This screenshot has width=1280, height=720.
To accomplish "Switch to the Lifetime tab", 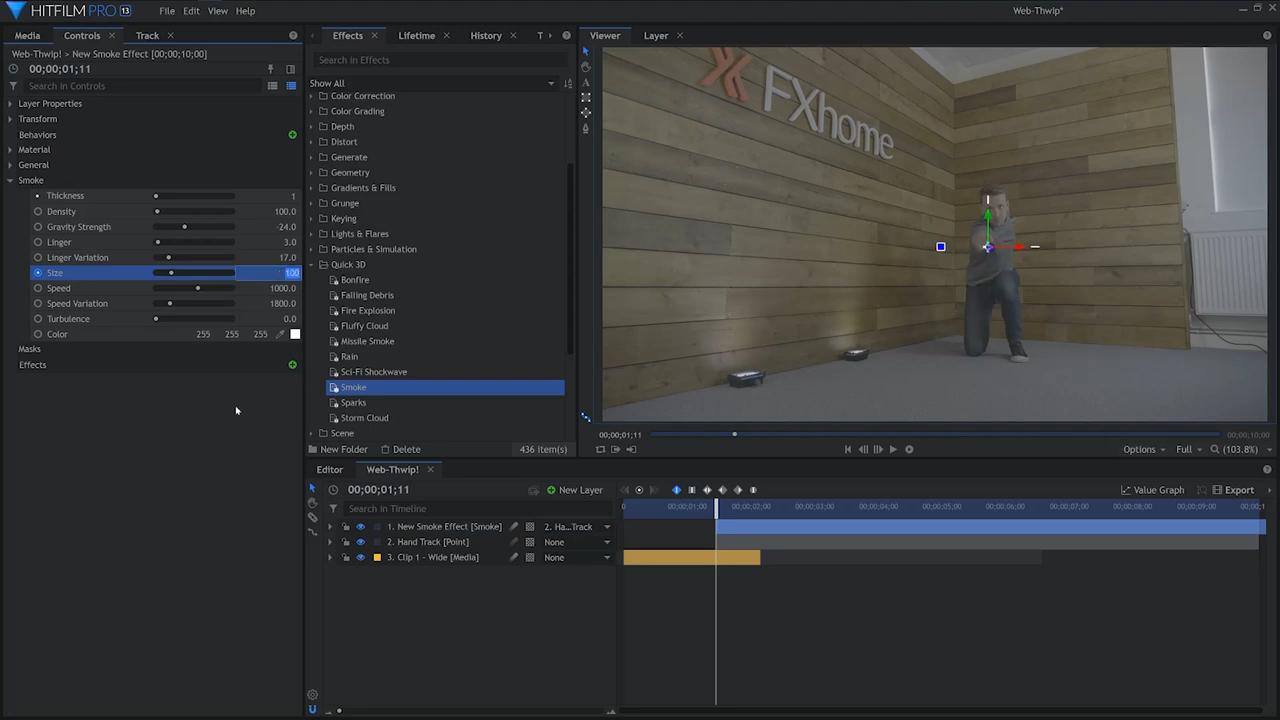I will (x=417, y=36).
